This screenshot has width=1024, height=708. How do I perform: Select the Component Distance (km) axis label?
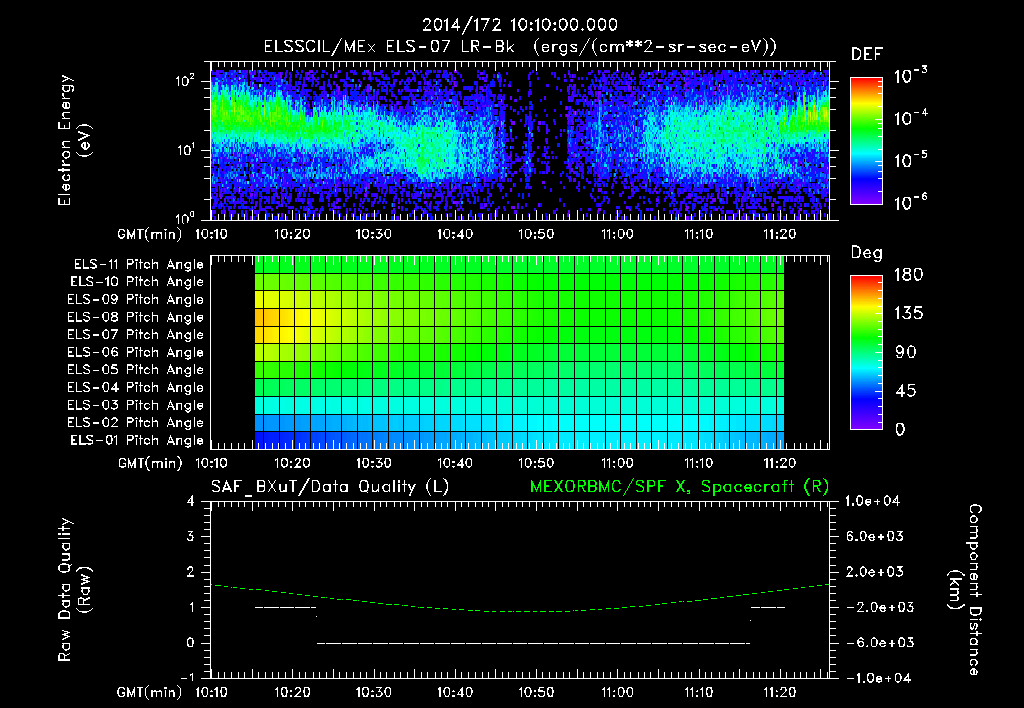965,590
